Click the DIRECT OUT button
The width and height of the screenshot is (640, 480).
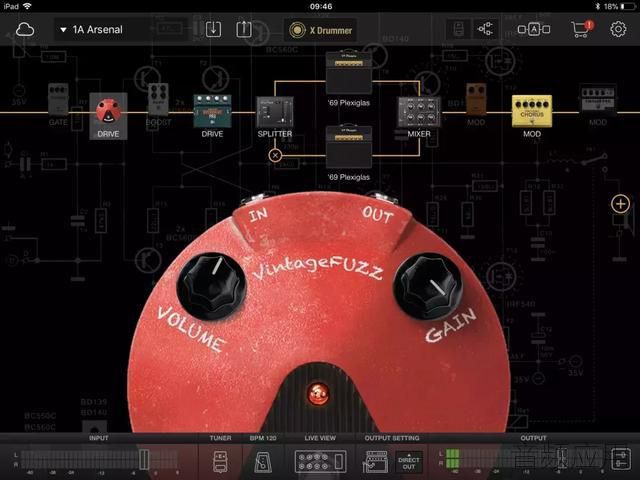click(x=409, y=462)
